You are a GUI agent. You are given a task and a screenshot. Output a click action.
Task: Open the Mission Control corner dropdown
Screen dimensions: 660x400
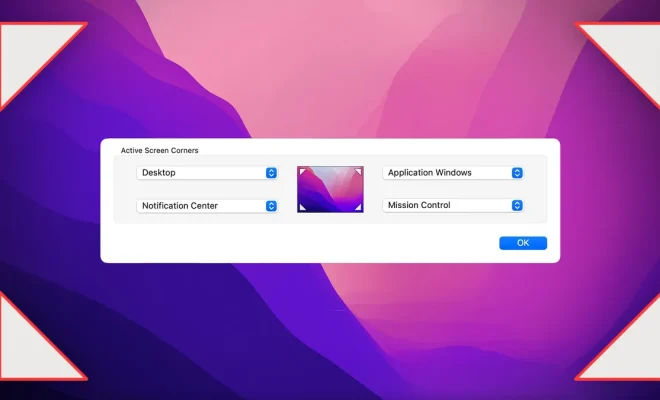pyautogui.click(x=453, y=205)
